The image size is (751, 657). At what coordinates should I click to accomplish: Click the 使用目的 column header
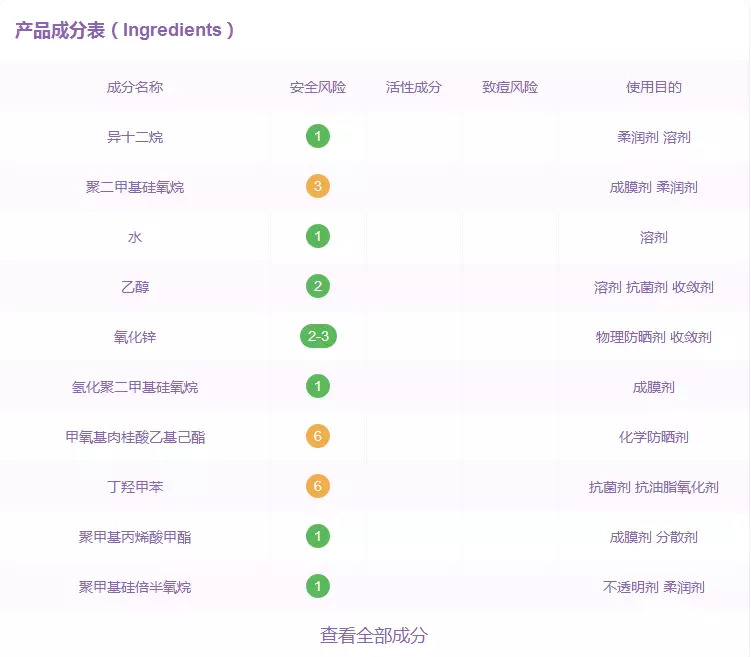pos(653,87)
